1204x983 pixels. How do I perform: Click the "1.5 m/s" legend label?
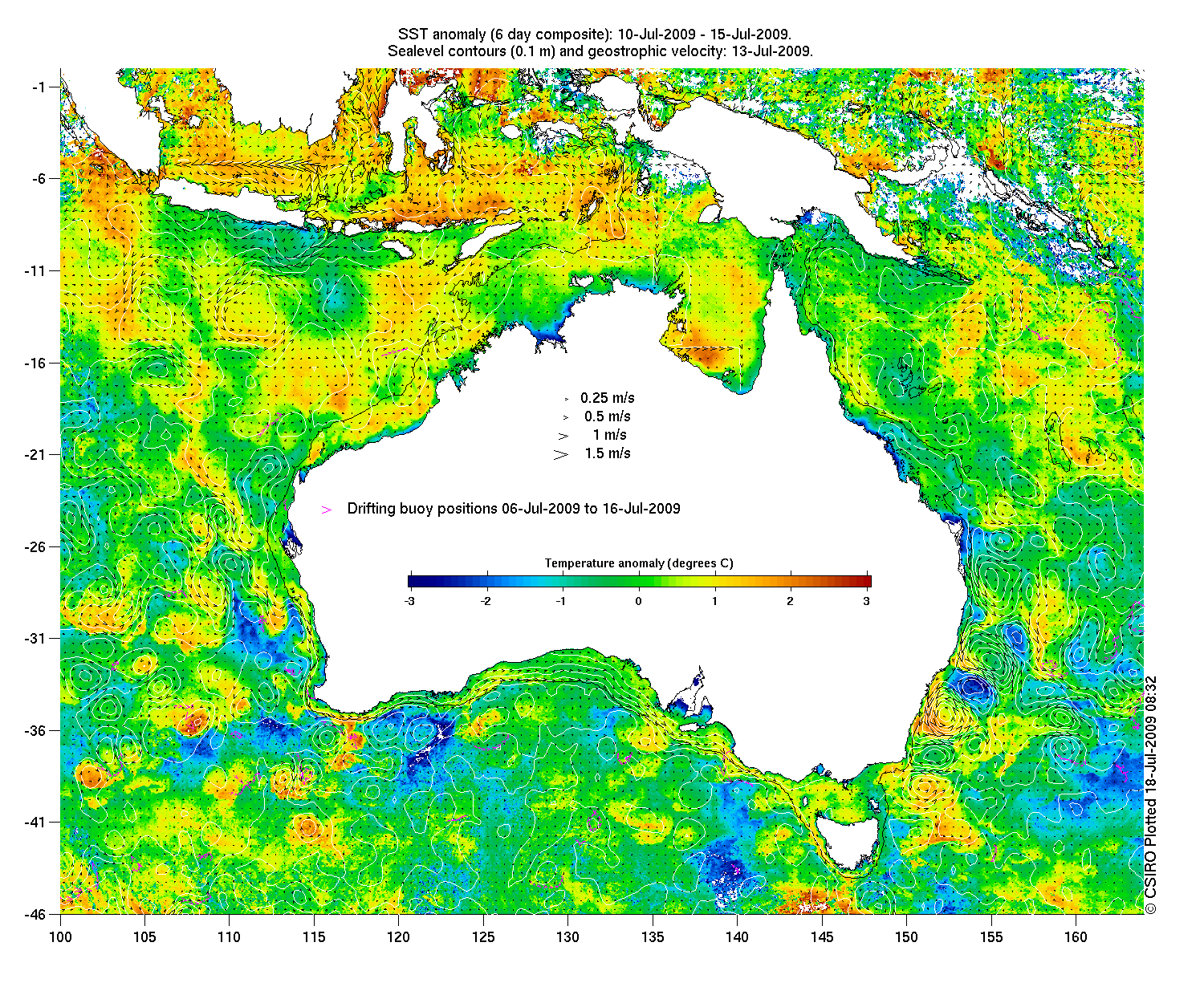coord(608,453)
